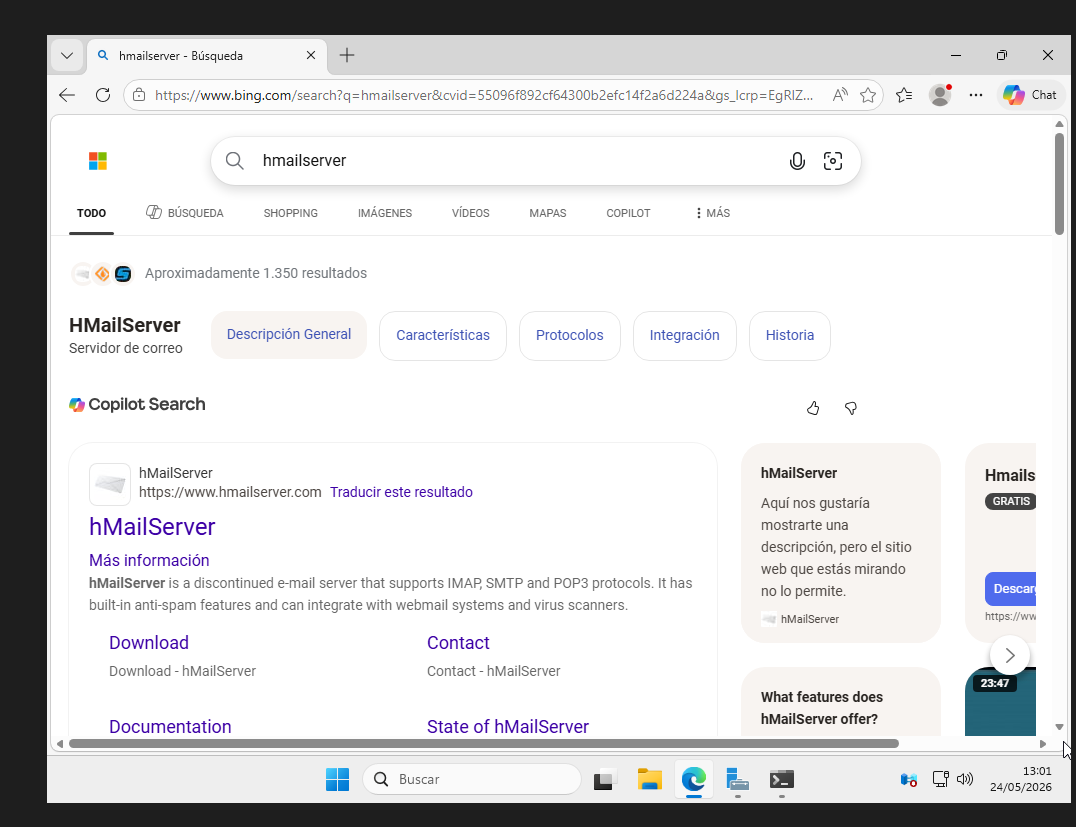Open File Explorer from taskbar
The image size is (1076, 827).
click(649, 780)
